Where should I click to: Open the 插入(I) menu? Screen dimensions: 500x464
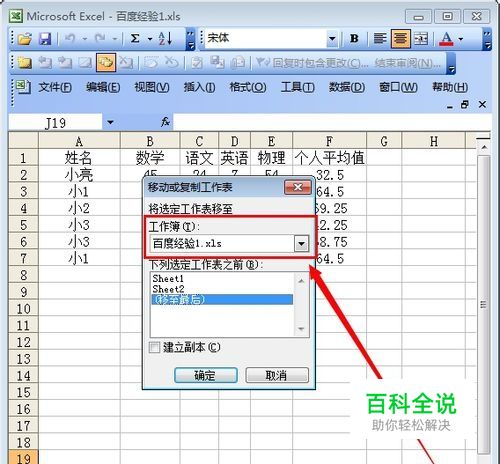pos(199,87)
